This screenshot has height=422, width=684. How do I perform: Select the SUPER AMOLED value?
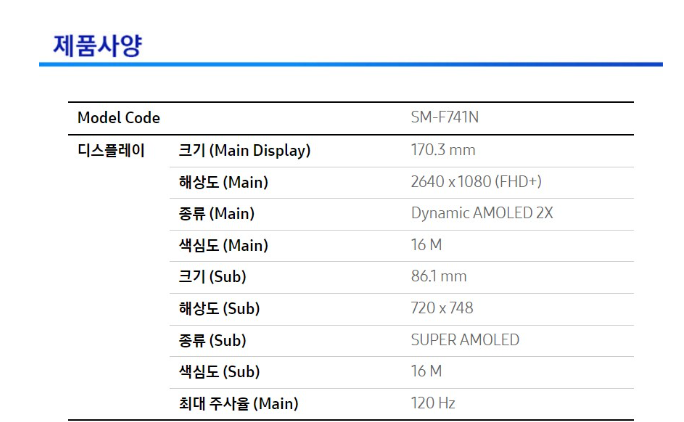point(465,340)
